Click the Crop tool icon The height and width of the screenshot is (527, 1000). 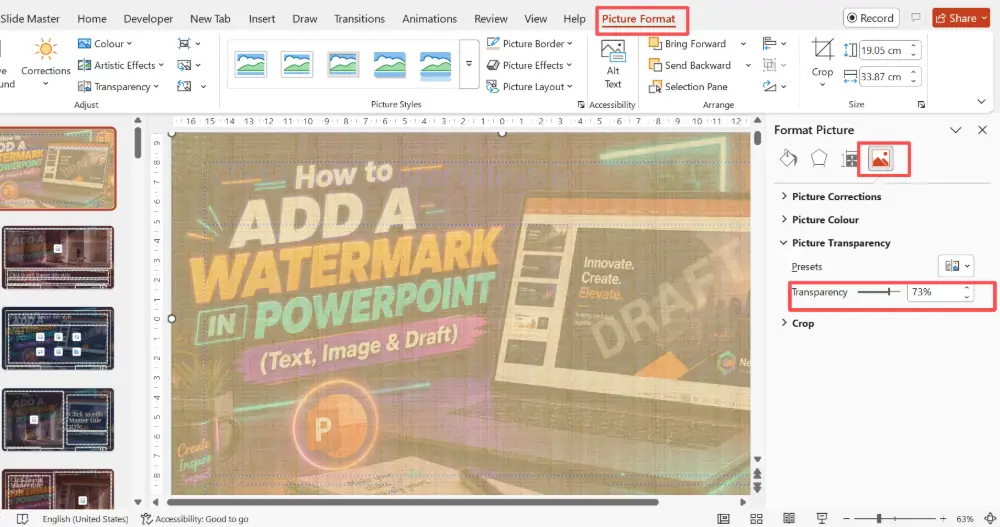point(822,50)
